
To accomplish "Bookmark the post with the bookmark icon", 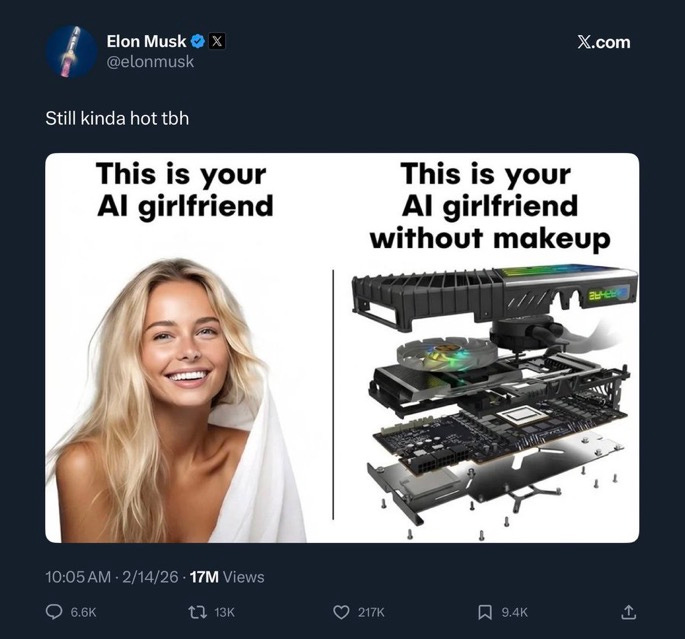I will [x=484, y=612].
